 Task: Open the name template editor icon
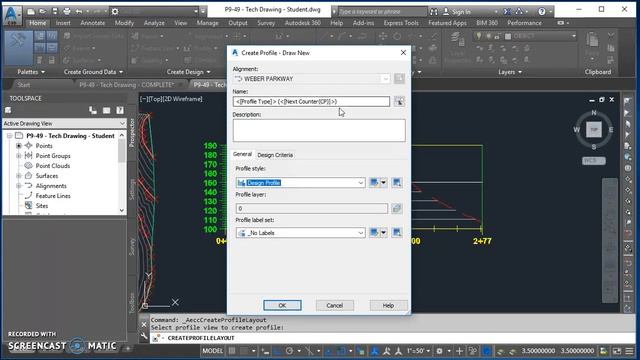(x=399, y=102)
